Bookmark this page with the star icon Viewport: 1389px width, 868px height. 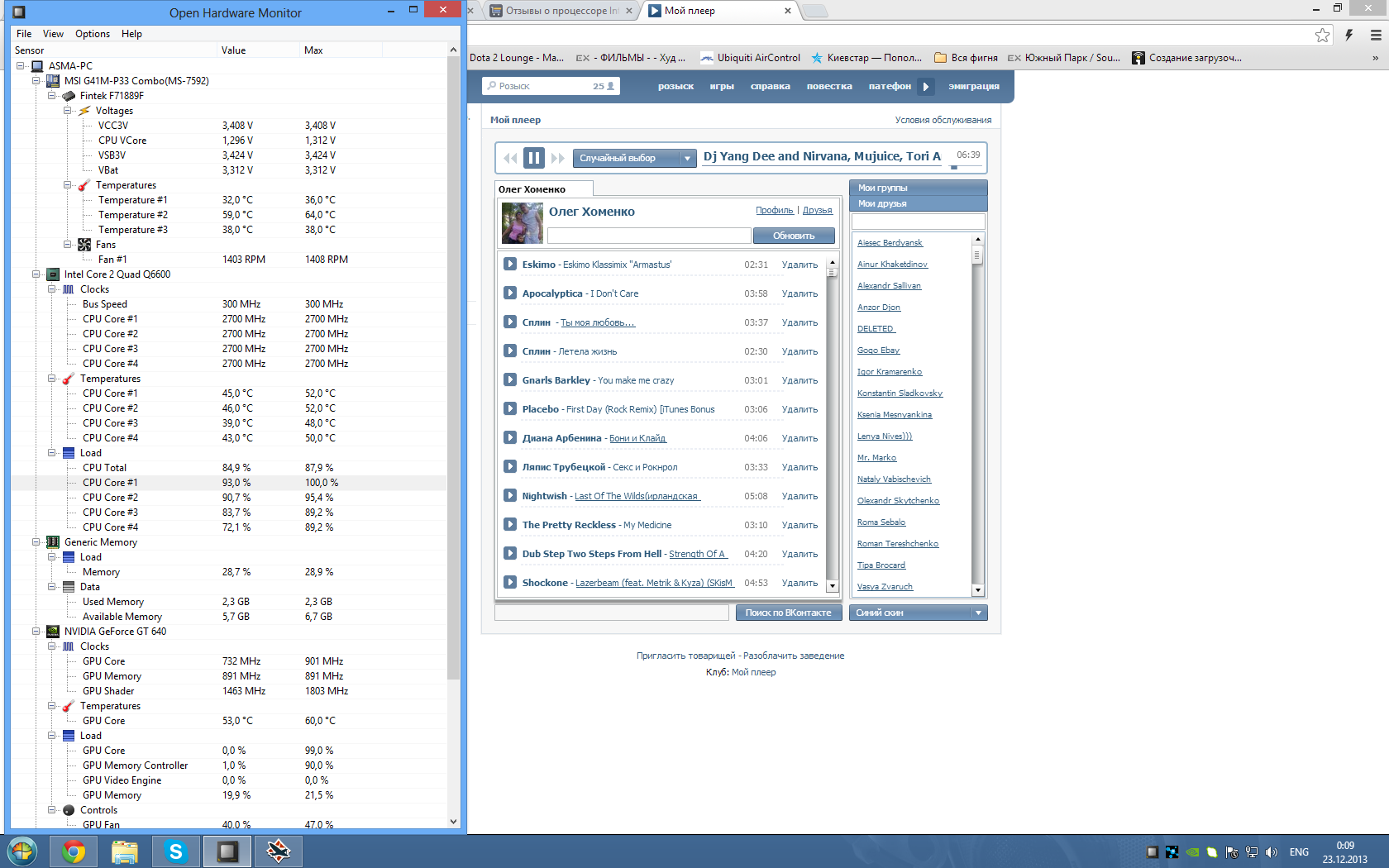point(1323,35)
